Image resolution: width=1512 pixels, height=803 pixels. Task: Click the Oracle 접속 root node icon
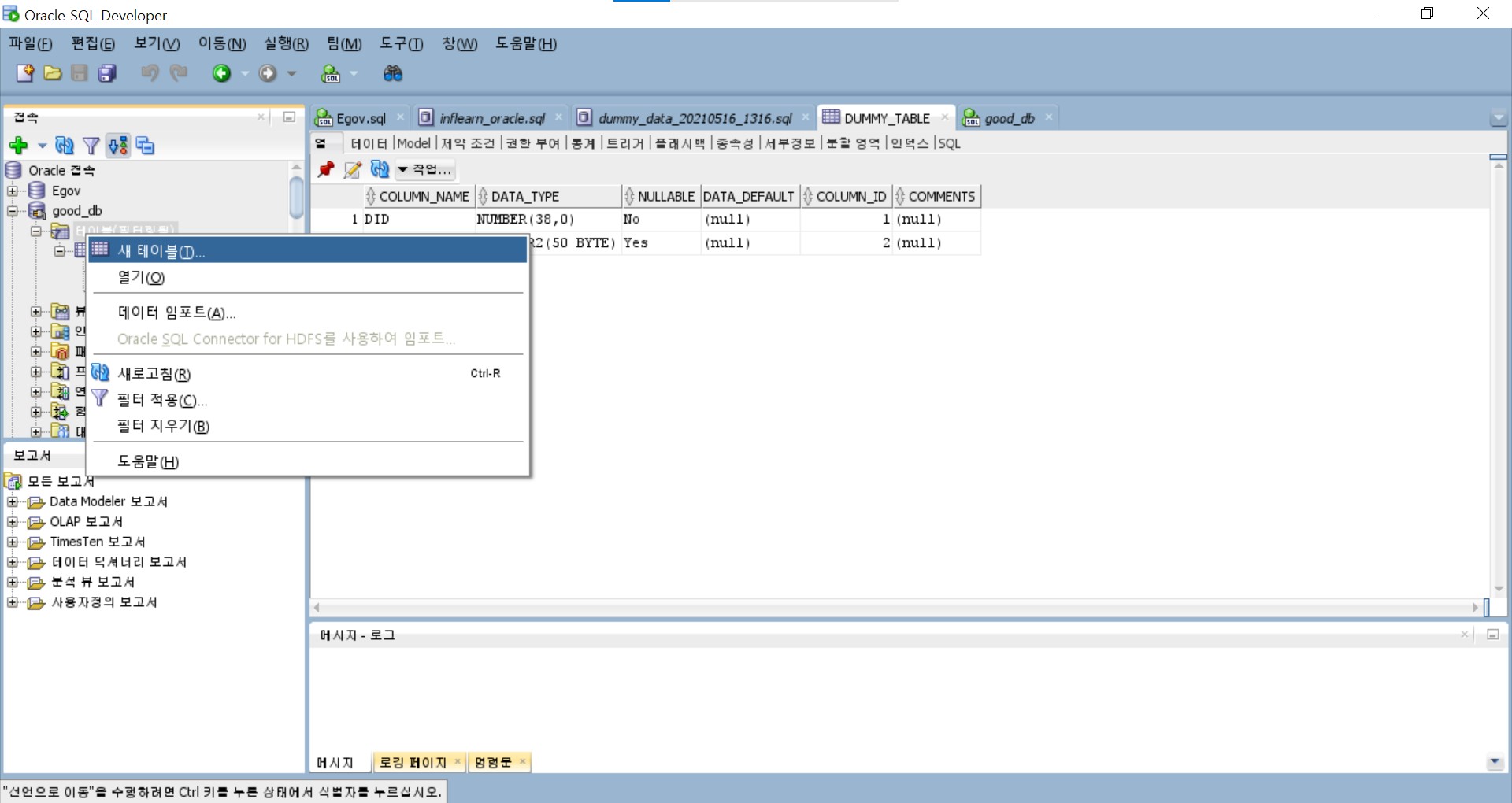(x=13, y=170)
